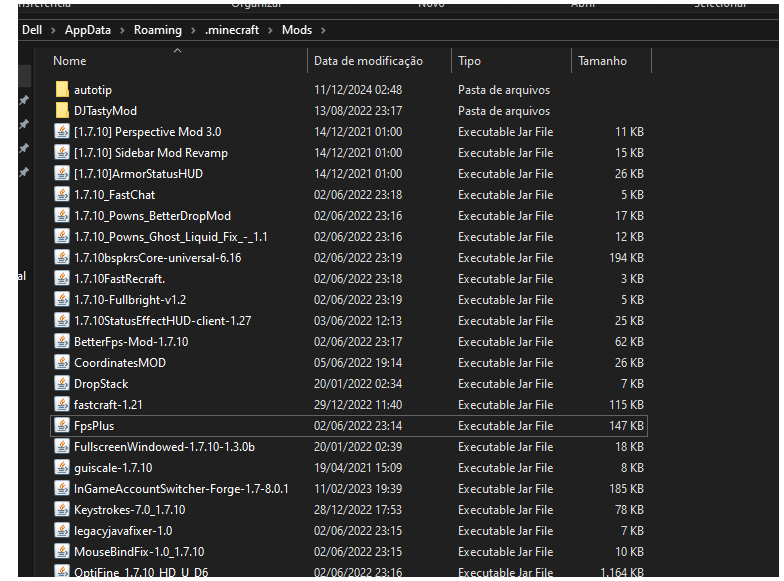The image size is (784, 581).
Task: Select the file name [1.7.10]ArmorStatusHUD
Action: click(x=138, y=174)
